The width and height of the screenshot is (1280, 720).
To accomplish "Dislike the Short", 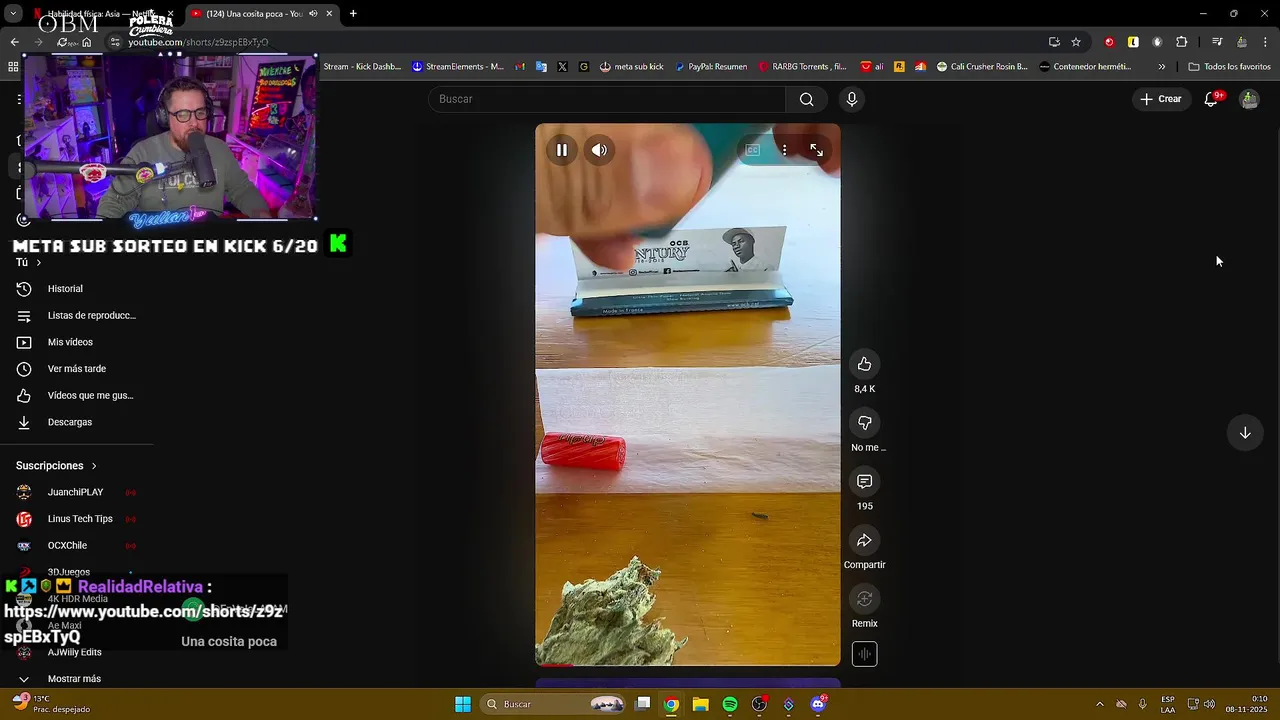I will point(865,423).
